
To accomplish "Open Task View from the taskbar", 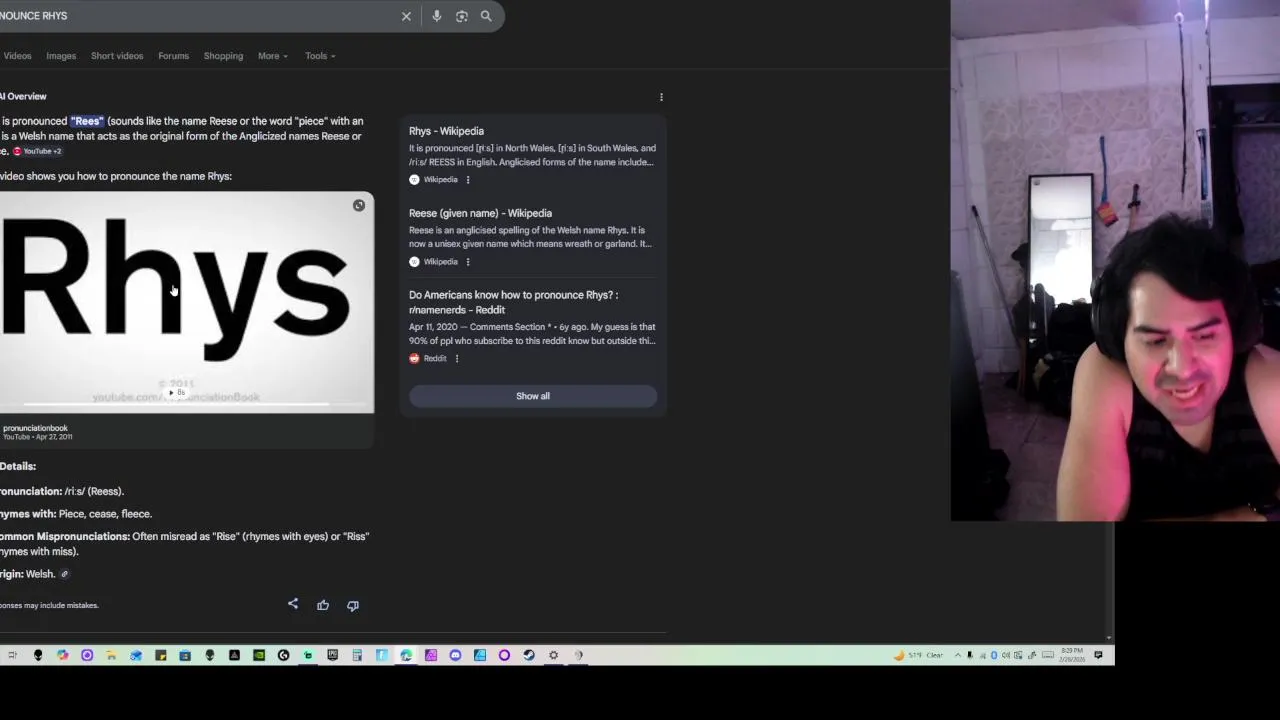I will pos(12,655).
